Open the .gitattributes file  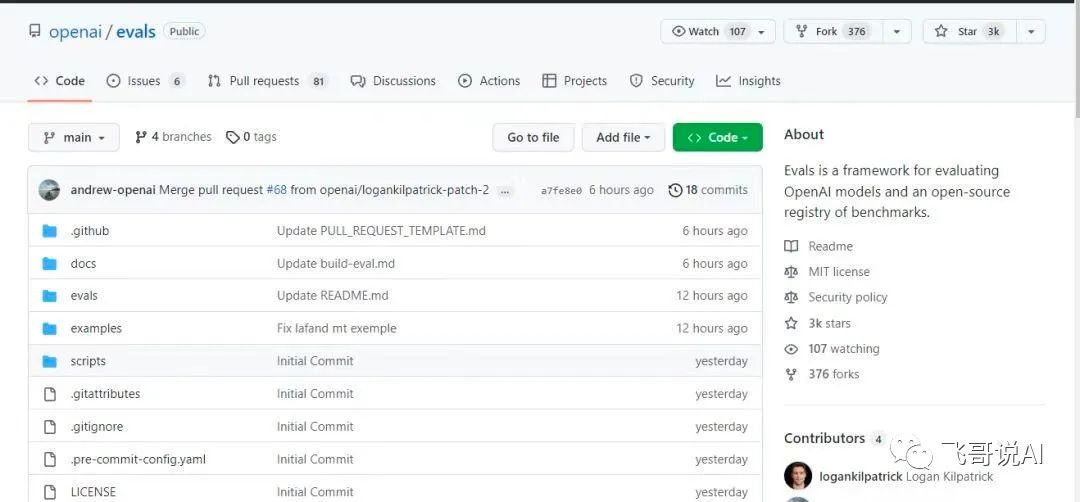coord(105,394)
